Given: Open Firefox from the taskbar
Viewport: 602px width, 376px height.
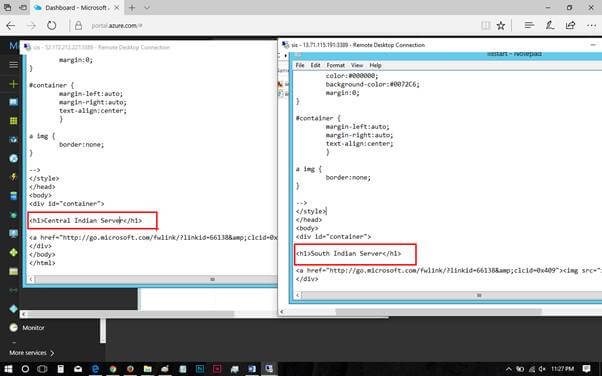Looking at the screenshot, I should click(x=130, y=369).
